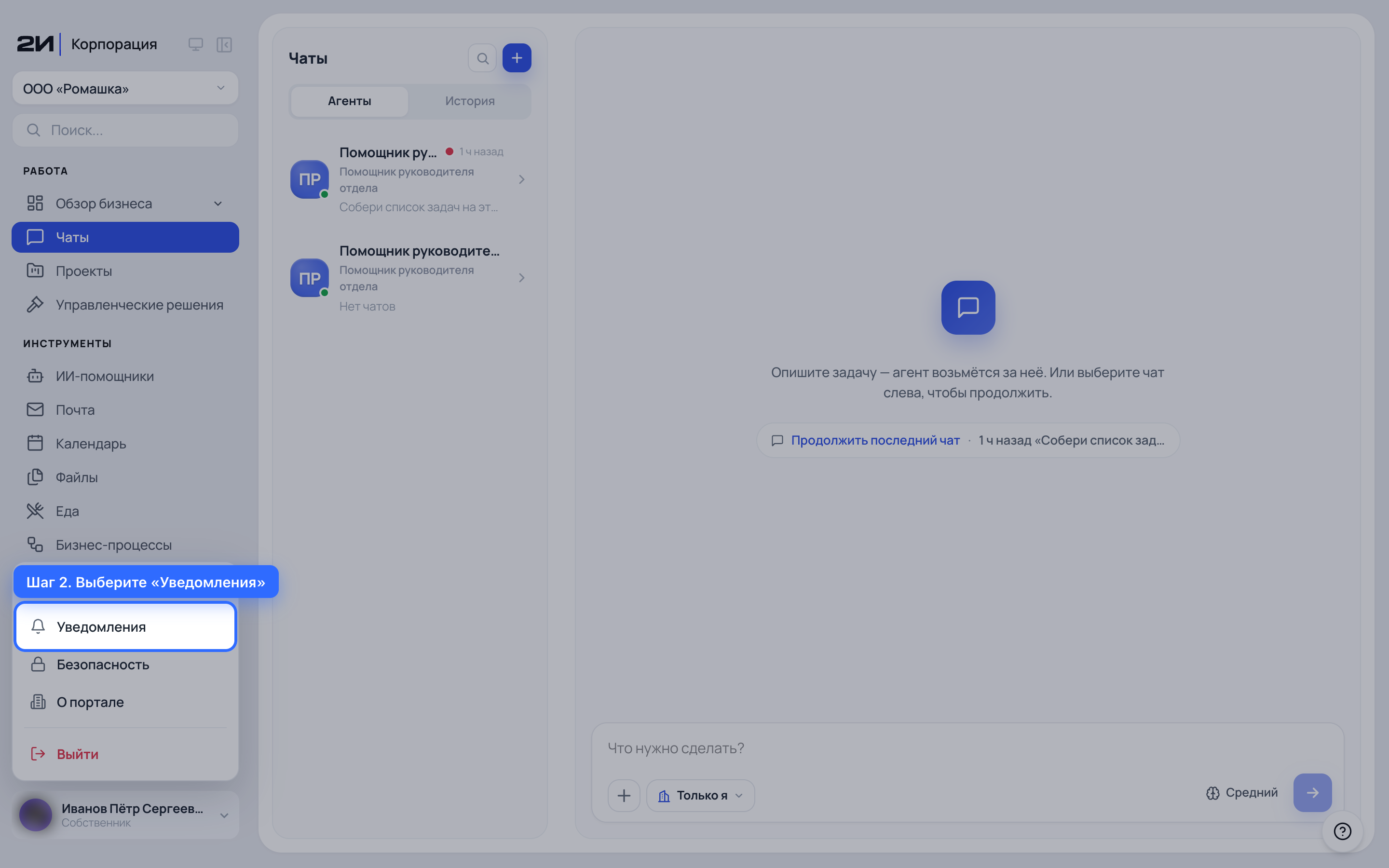This screenshot has width=1389, height=868.
Task: Open Календарь in the sidebar
Action: 125,444
